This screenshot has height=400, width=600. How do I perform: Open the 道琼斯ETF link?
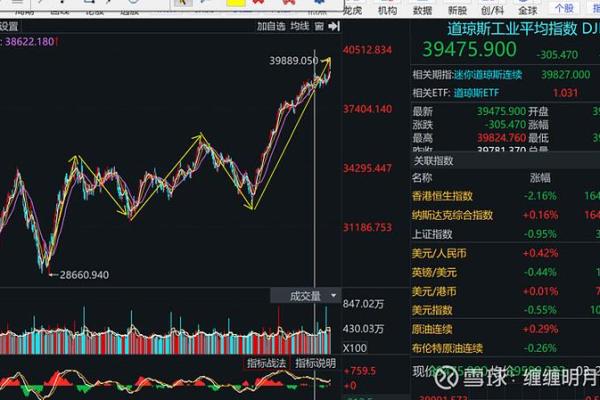pyautogui.click(x=476, y=93)
